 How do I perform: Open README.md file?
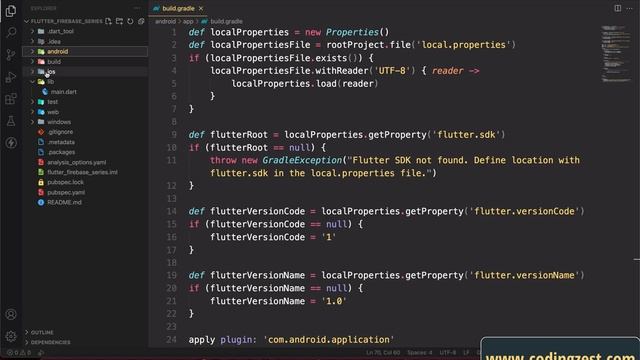[x=64, y=202]
